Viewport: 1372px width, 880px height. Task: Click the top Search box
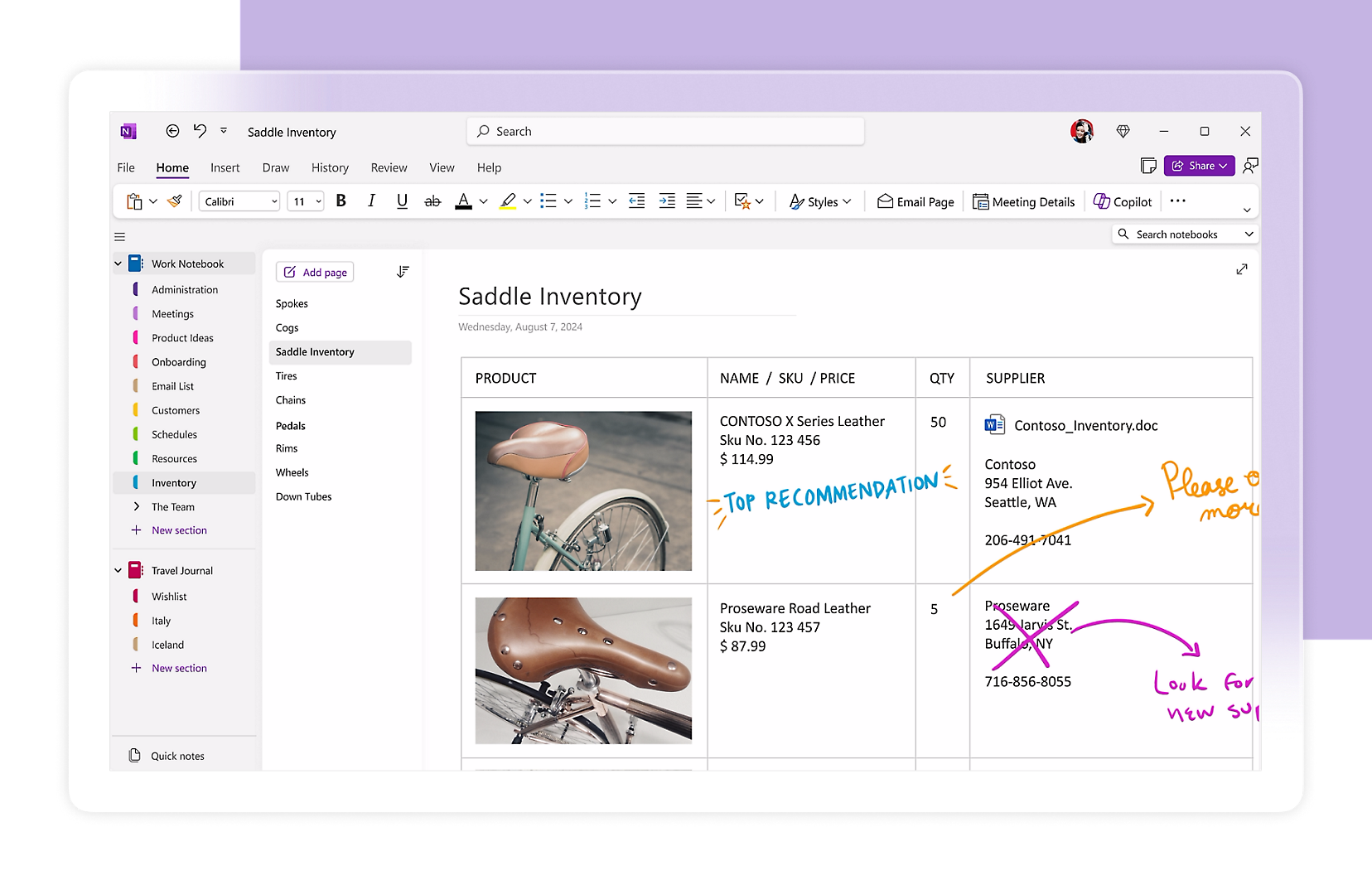pyautogui.click(x=666, y=131)
